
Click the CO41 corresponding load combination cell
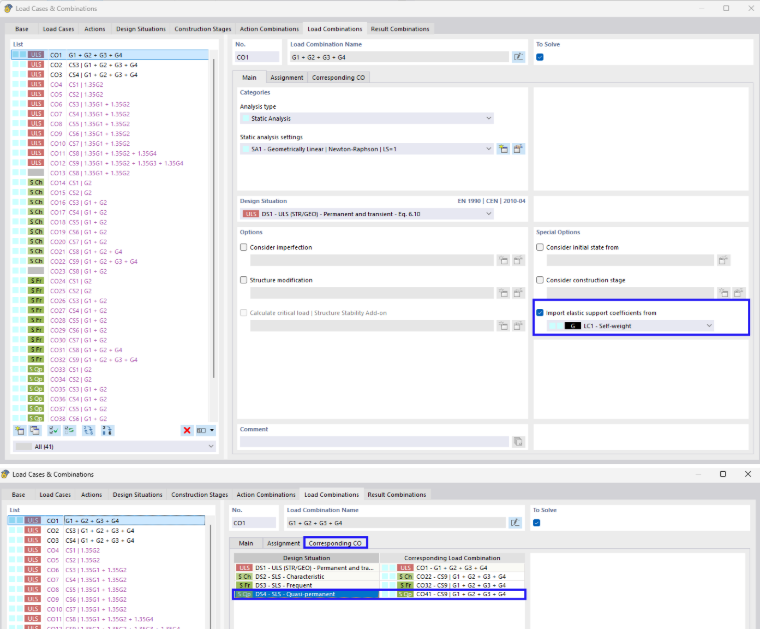tap(452, 594)
